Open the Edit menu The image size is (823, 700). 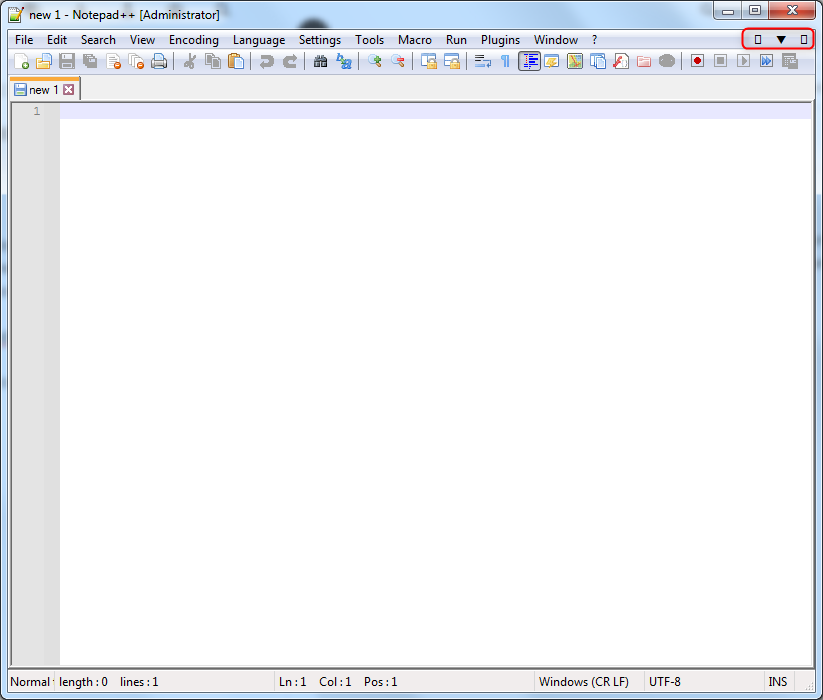(57, 40)
